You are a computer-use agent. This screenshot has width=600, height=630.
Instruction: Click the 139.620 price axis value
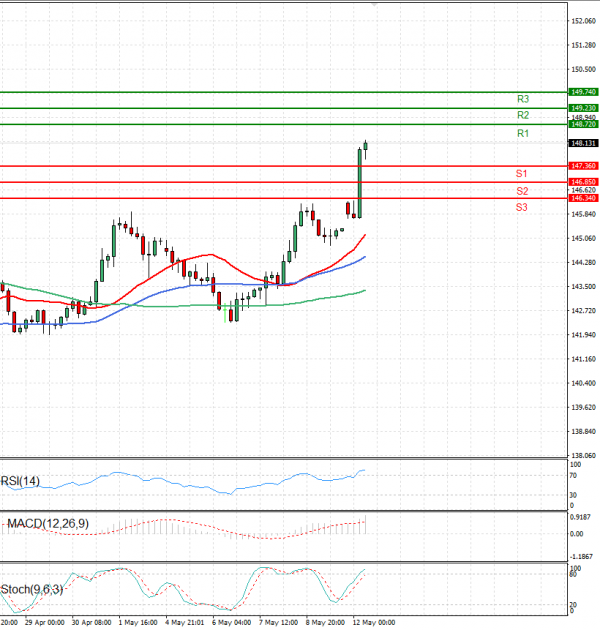point(584,407)
